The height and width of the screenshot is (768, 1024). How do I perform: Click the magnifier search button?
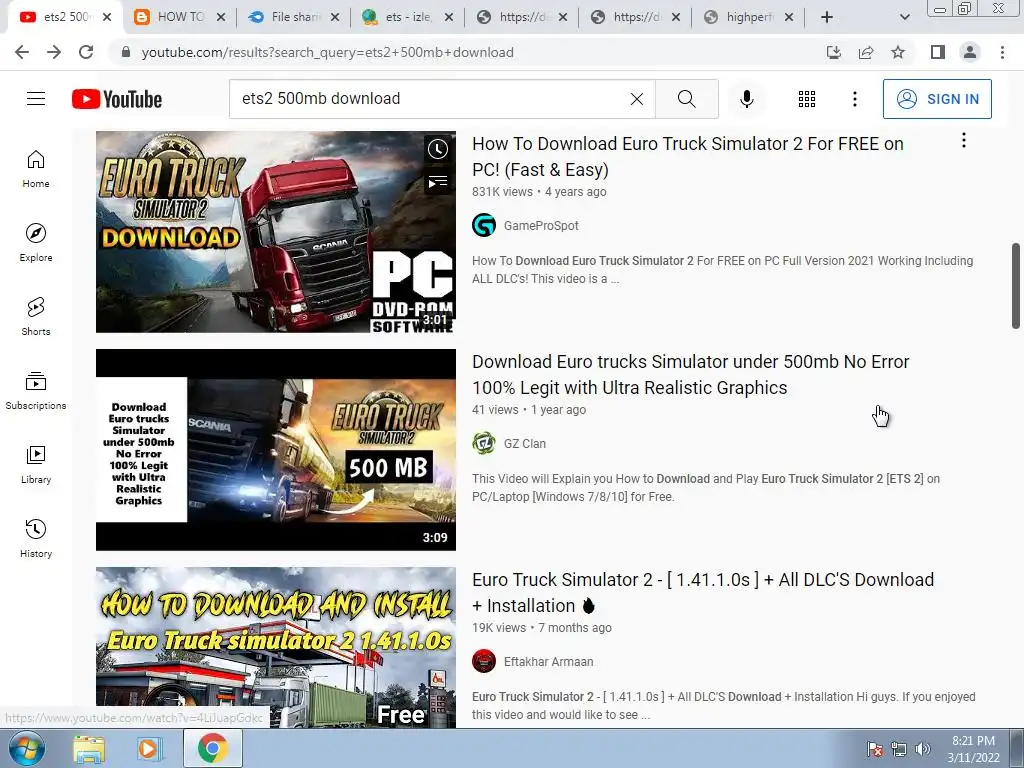click(686, 99)
